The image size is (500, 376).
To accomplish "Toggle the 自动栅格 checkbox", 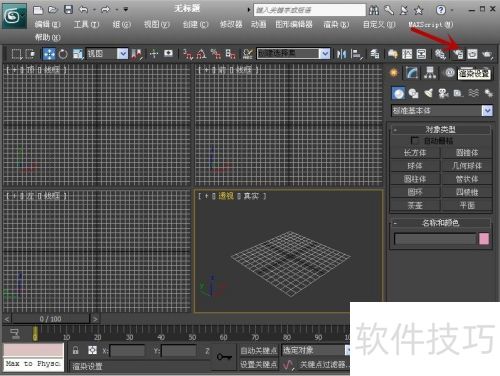I will click(414, 140).
